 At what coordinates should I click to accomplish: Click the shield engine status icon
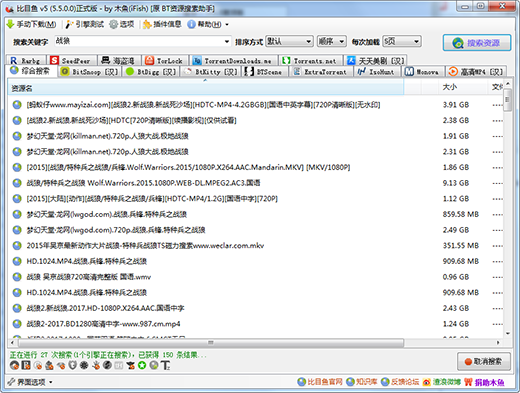click(73, 365)
